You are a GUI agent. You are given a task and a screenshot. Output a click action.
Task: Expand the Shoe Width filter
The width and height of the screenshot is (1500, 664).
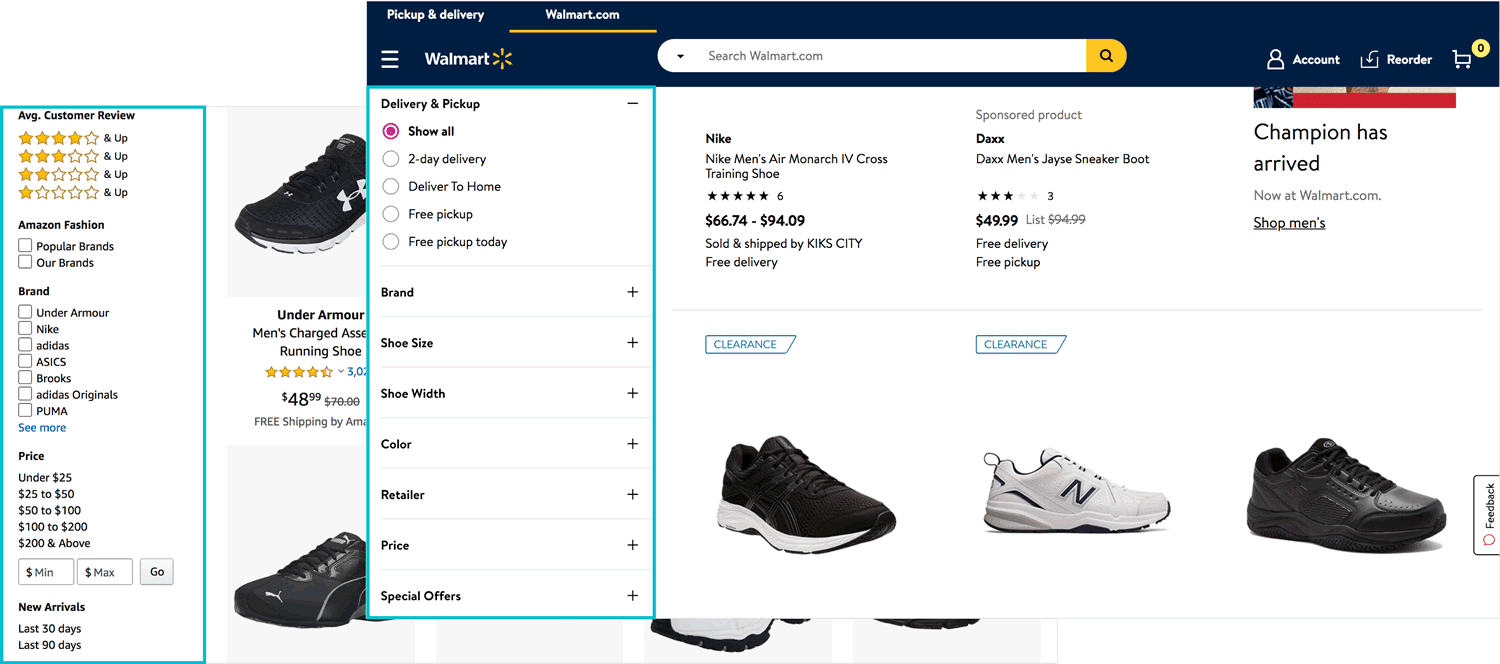[632, 393]
